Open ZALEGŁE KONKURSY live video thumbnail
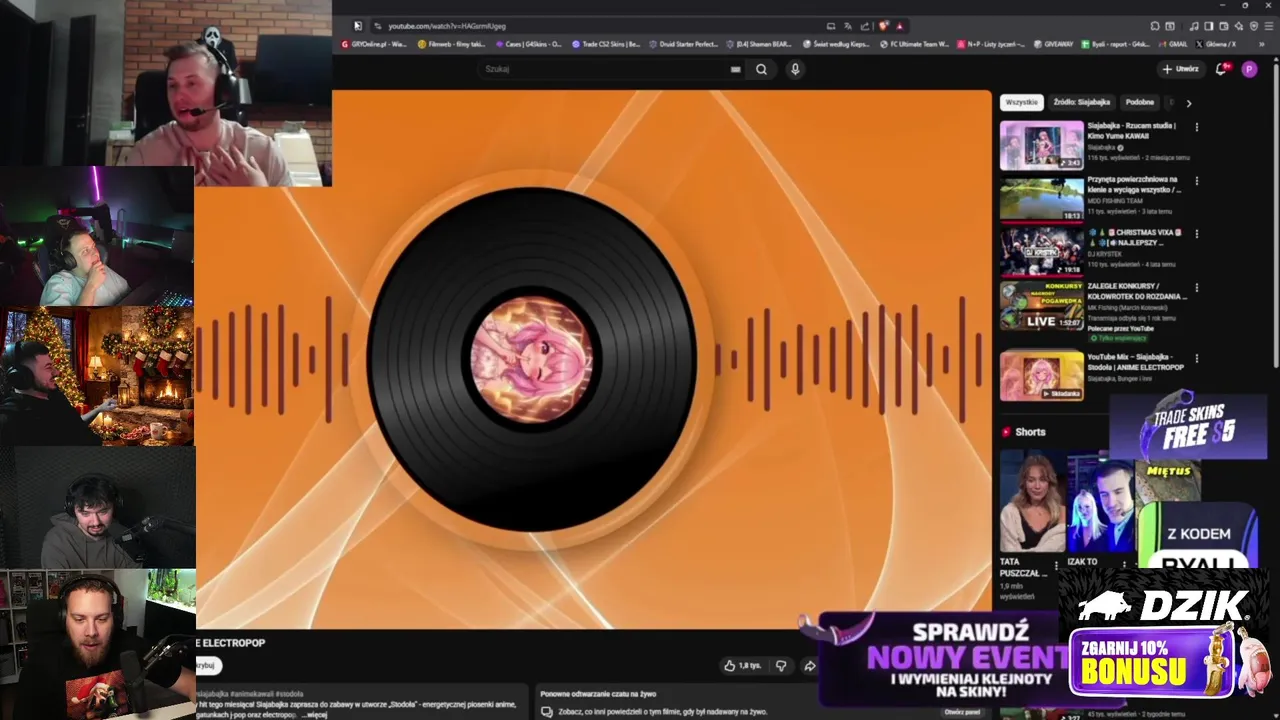Screen dimensions: 1280x720 pos(1042,305)
